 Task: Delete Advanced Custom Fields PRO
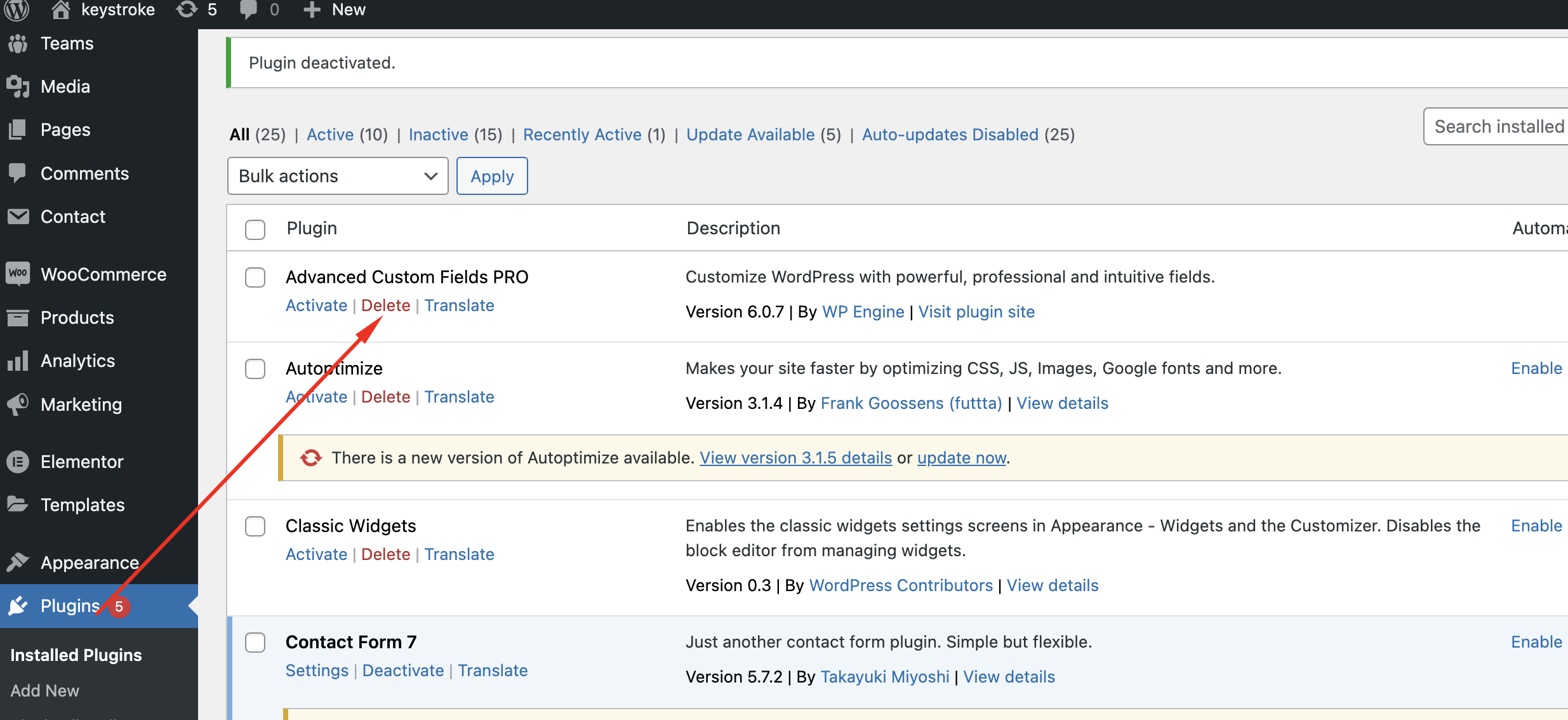(x=386, y=305)
